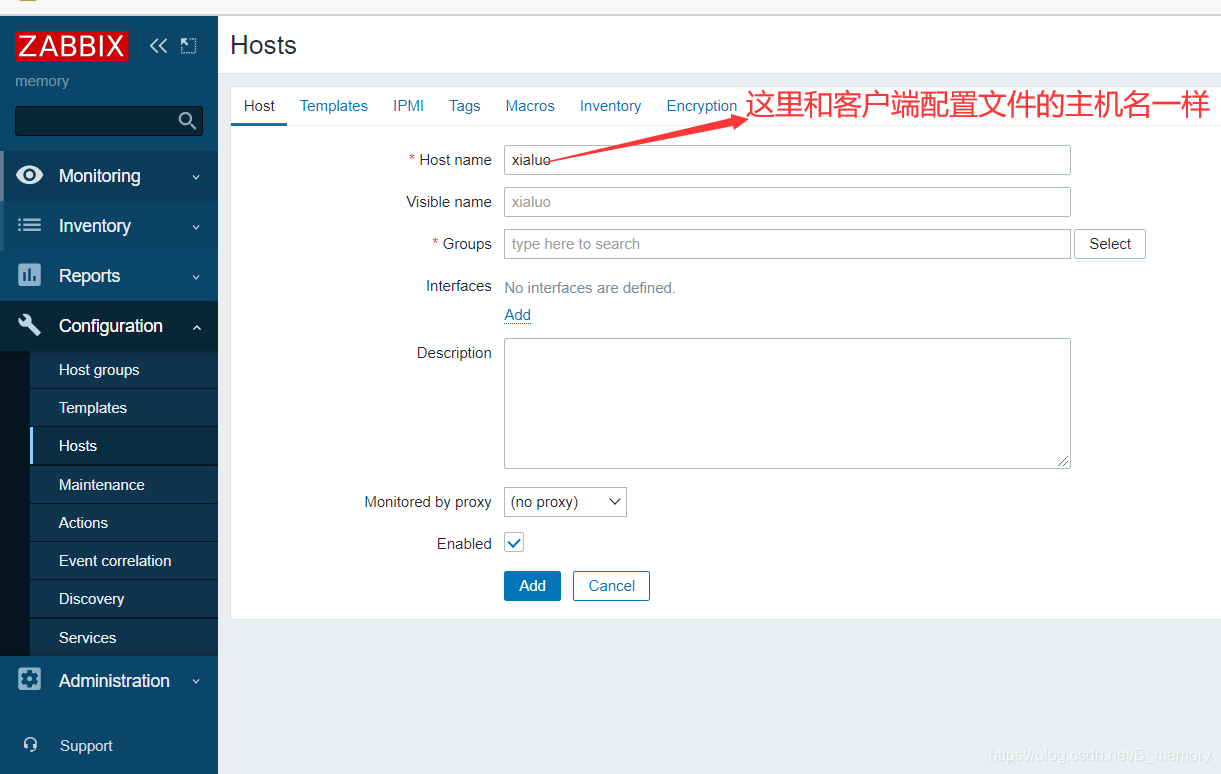
Task: Click the 'memory' server name text
Action: pos(42,81)
